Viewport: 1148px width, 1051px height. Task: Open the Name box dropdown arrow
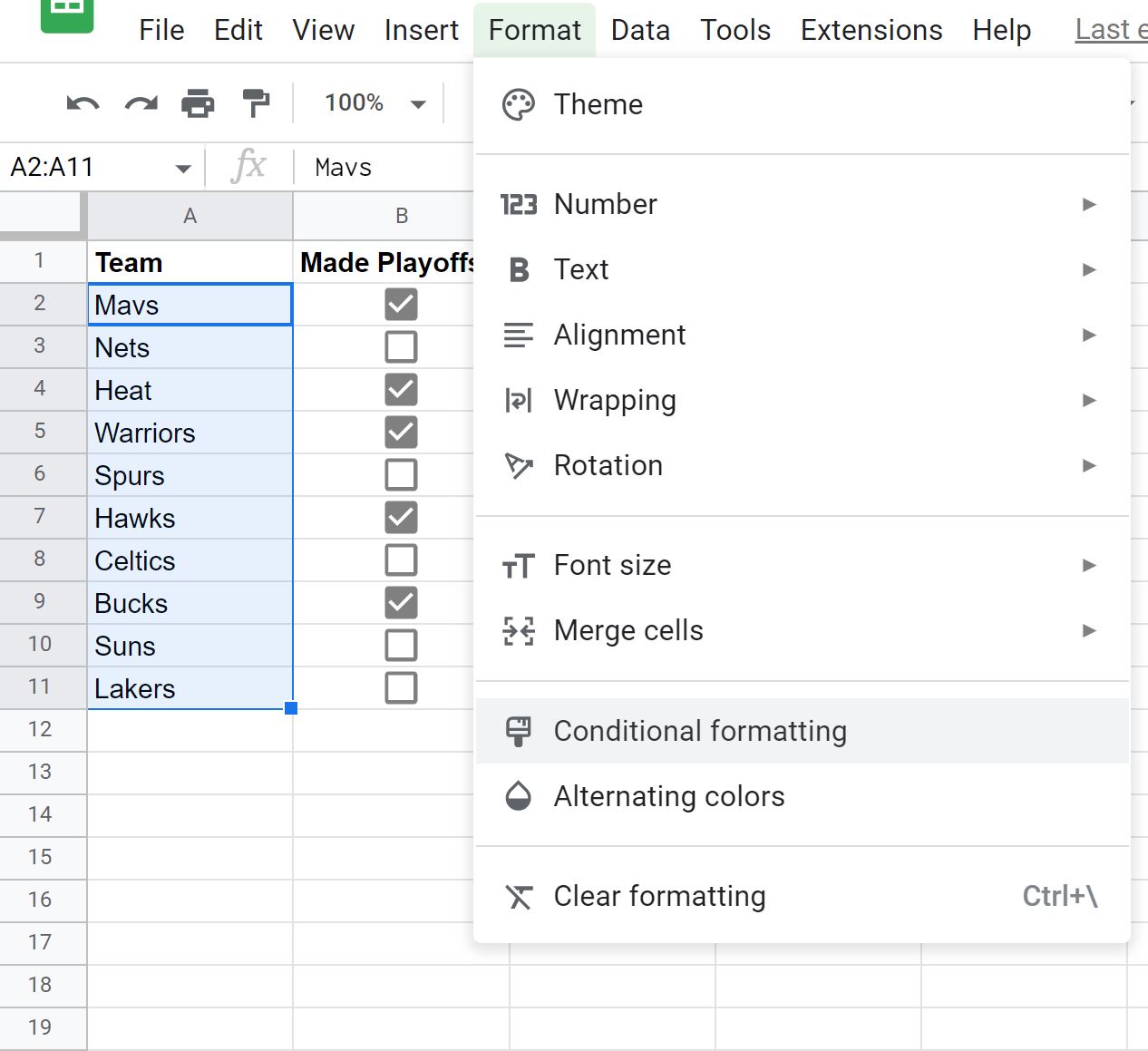[181, 167]
